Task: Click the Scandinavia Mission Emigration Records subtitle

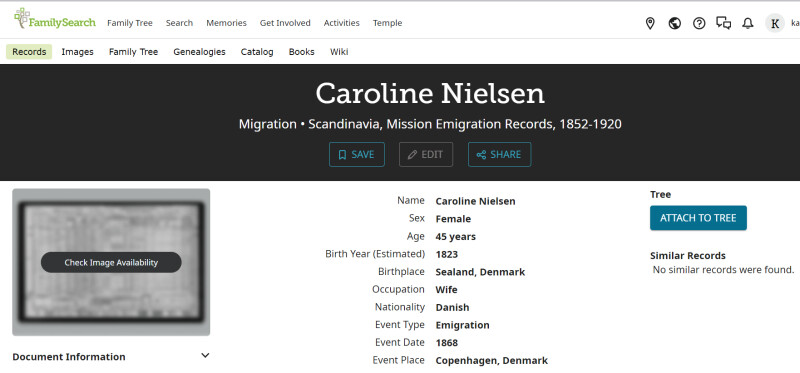Action: pos(430,124)
